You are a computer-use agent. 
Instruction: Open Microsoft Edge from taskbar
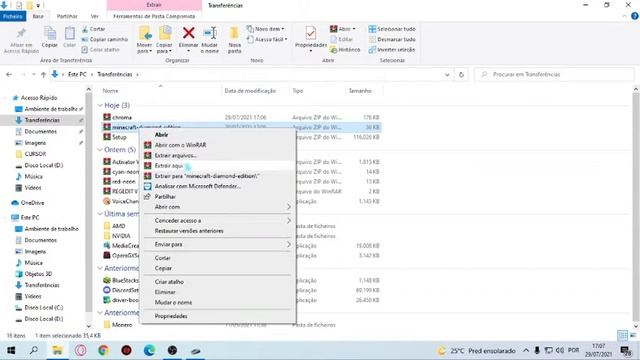[x=149, y=350]
